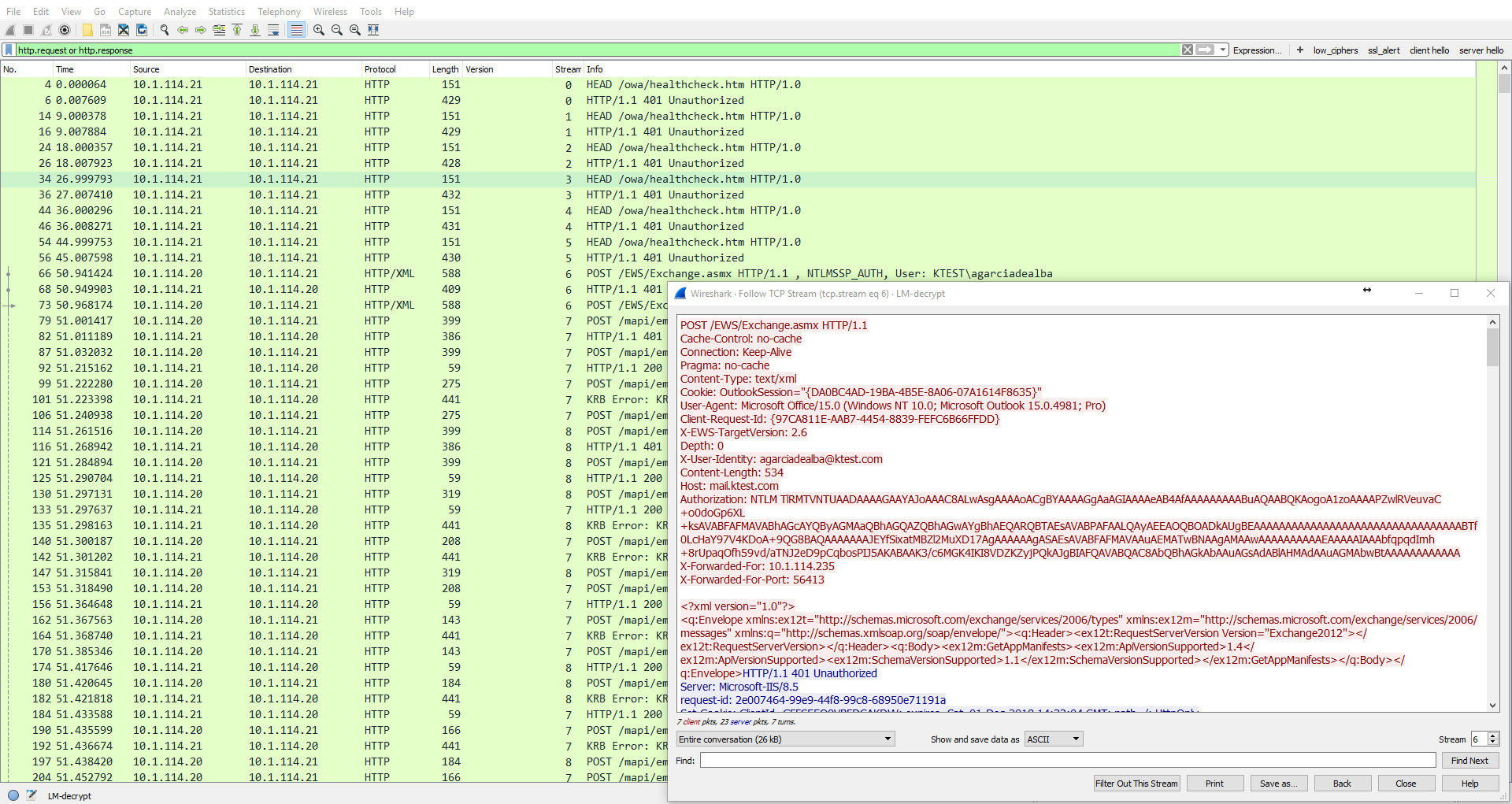The height and width of the screenshot is (804, 1512).
Task: Click the restart capture icon
Action: click(46, 30)
